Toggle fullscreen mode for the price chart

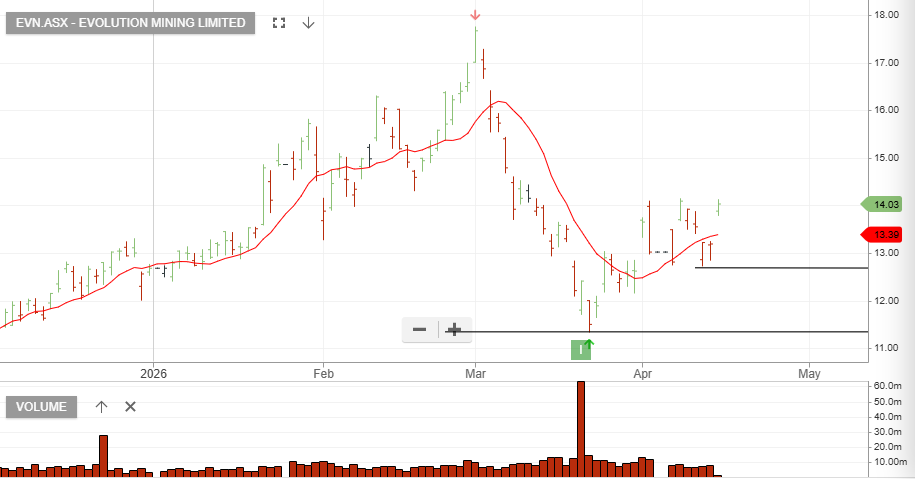279,23
